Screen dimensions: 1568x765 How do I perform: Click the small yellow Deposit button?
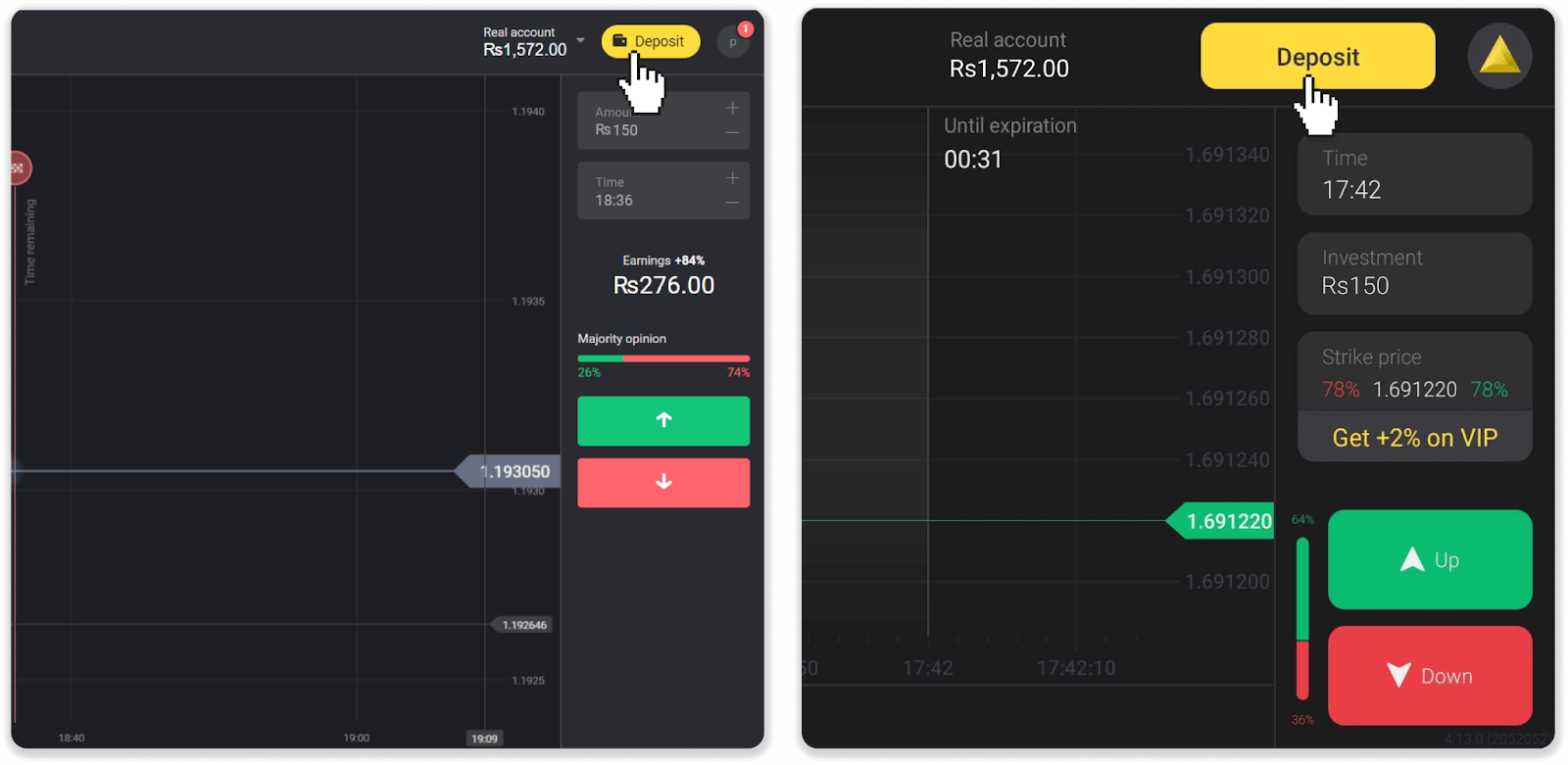tap(651, 41)
